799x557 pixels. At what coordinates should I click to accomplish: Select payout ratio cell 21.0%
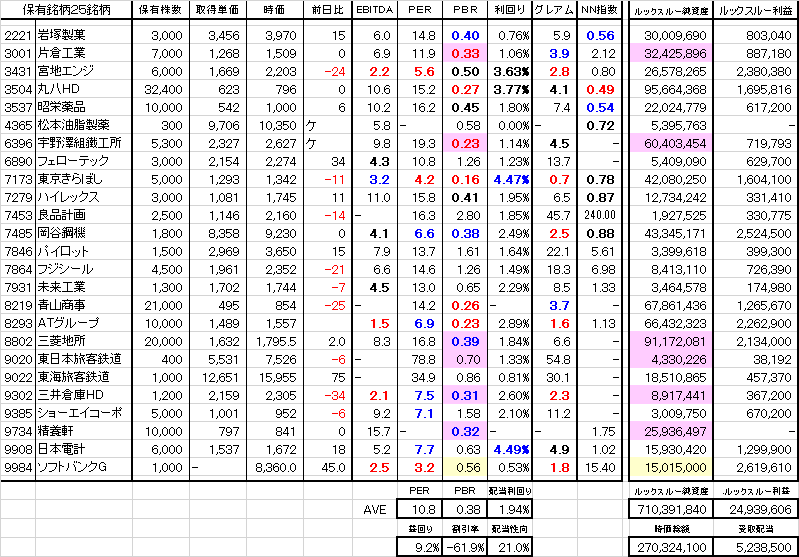510,547
